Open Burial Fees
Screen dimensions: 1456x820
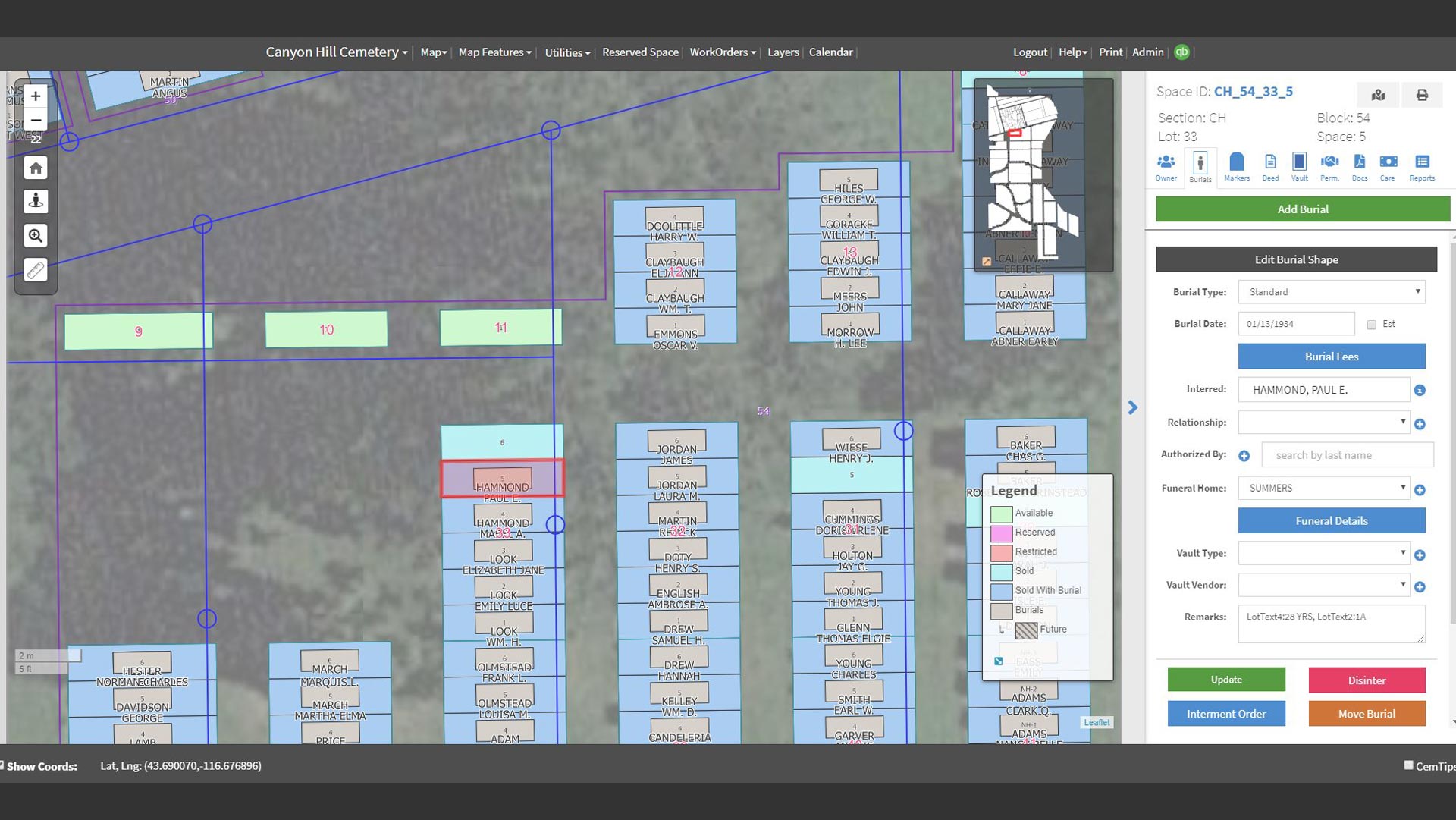click(x=1332, y=357)
